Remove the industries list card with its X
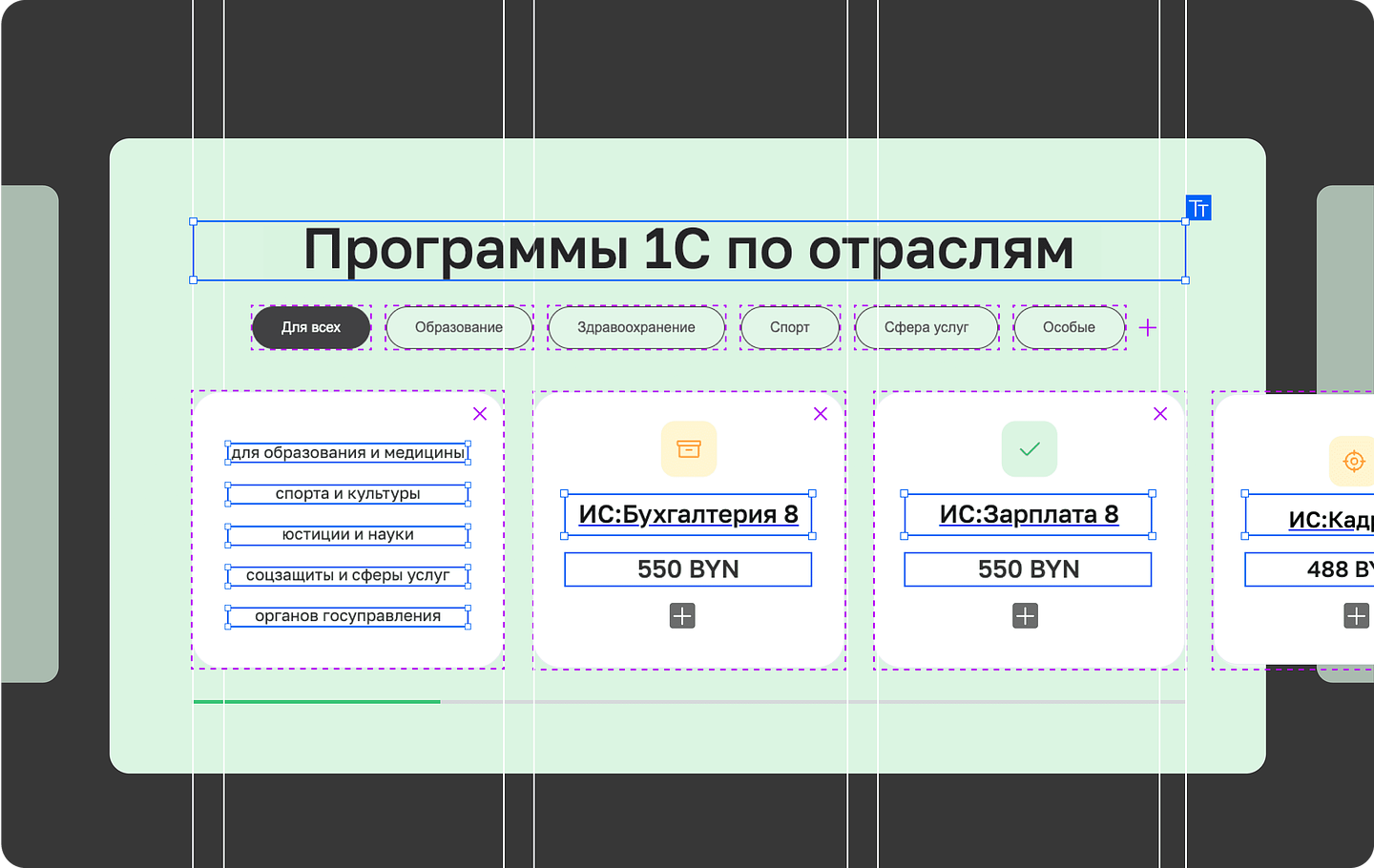 click(480, 413)
